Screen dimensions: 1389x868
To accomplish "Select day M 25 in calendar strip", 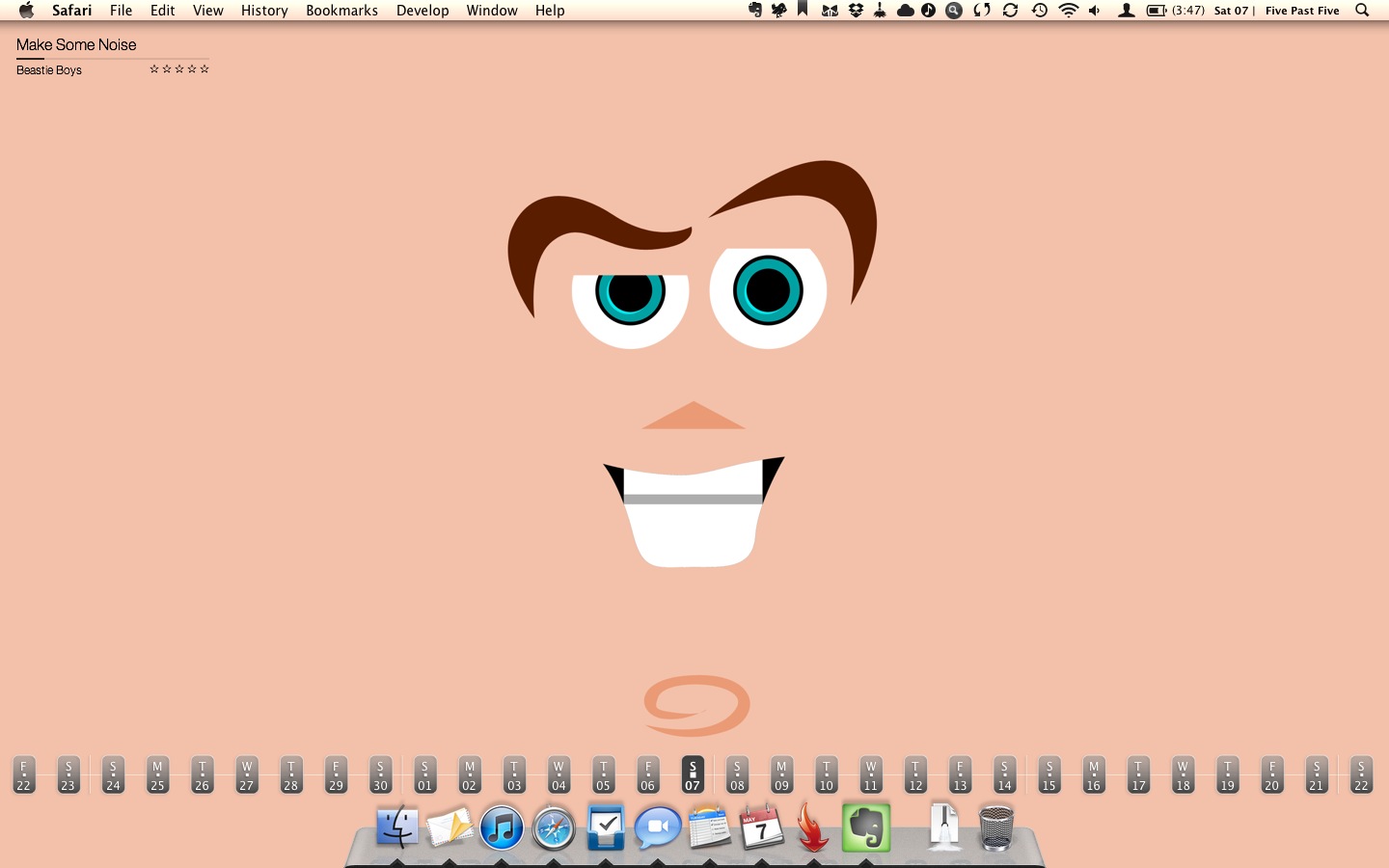I will tap(157, 775).
